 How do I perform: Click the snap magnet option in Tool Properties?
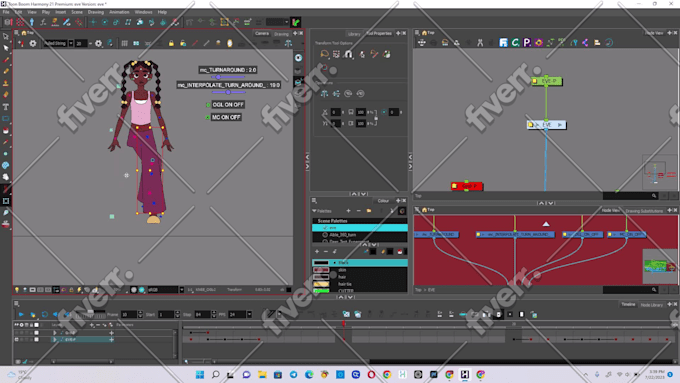(349, 54)
